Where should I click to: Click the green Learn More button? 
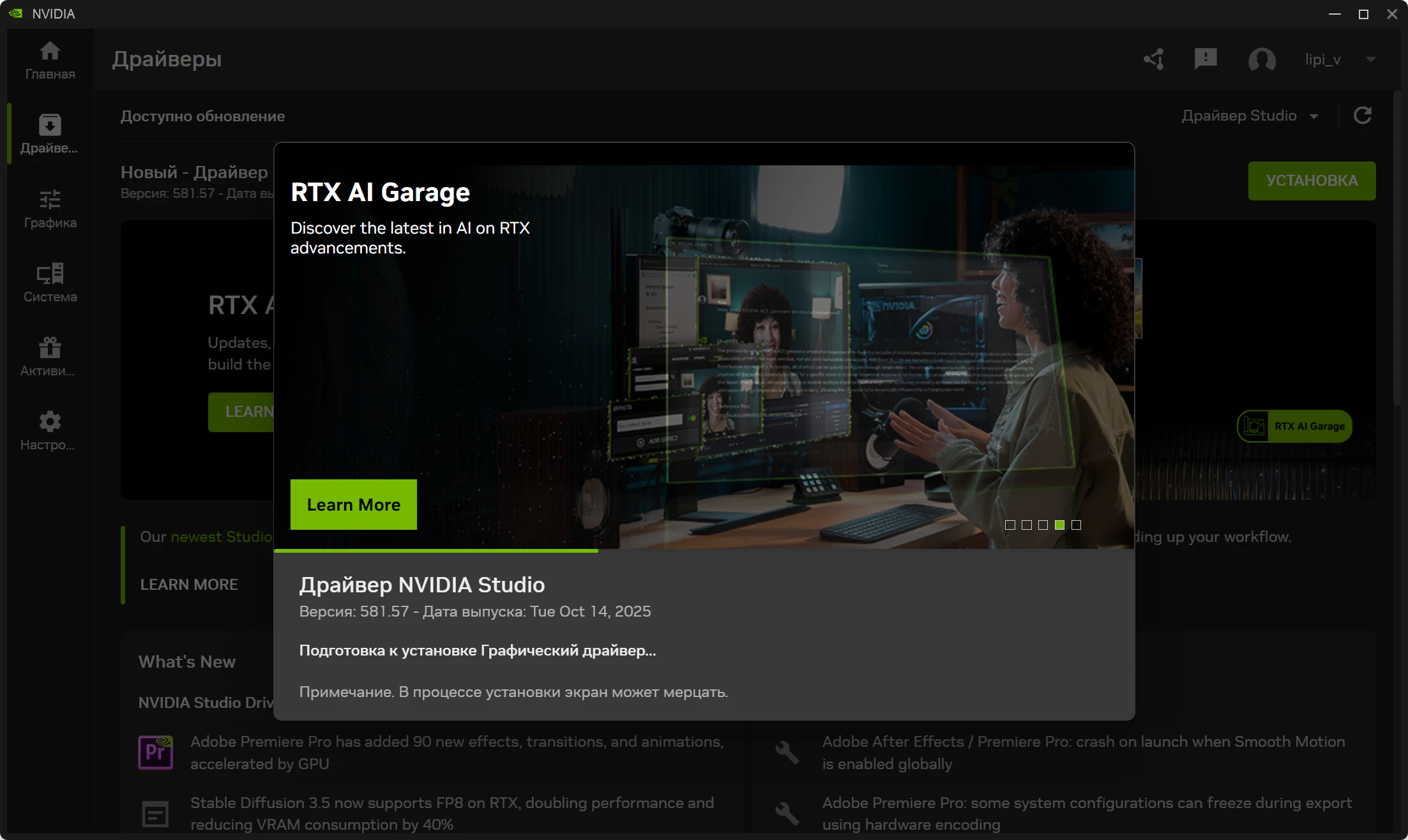[353, 504]
